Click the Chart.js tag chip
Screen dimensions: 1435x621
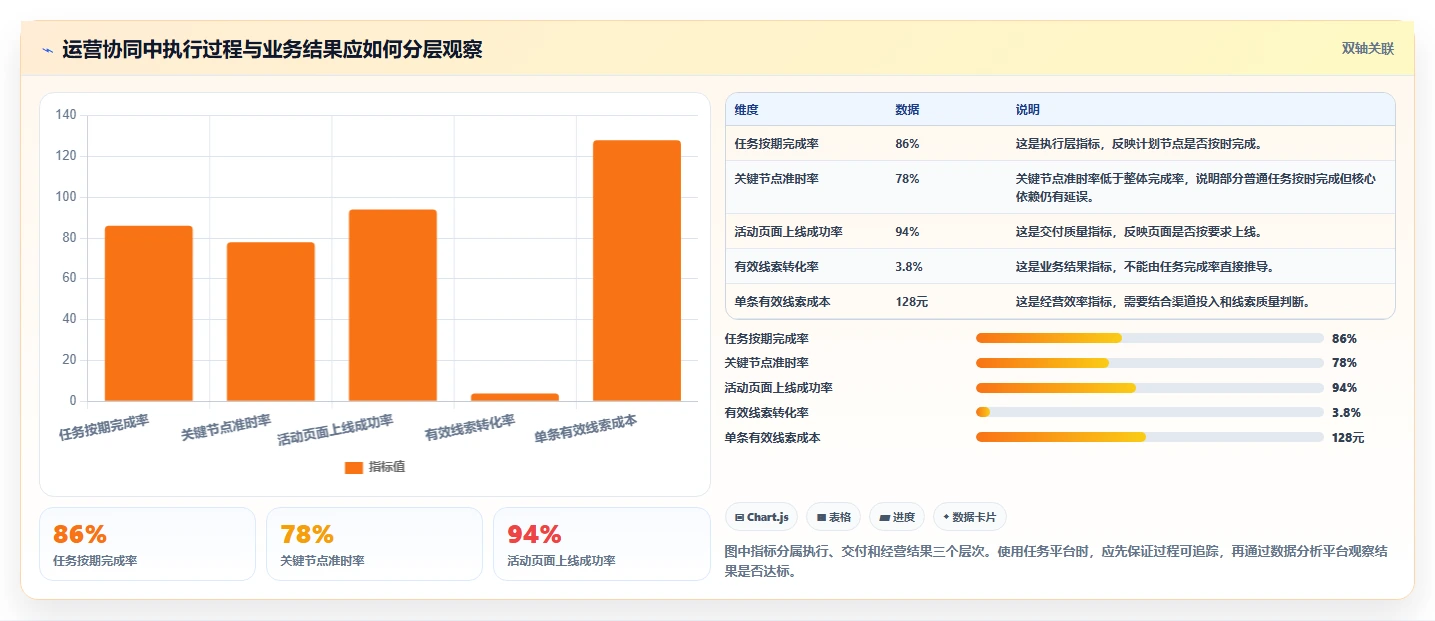point(761,517)
